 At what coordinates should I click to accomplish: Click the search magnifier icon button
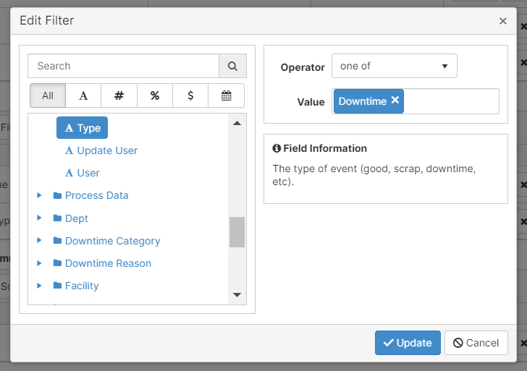click(x=233, y=66)
